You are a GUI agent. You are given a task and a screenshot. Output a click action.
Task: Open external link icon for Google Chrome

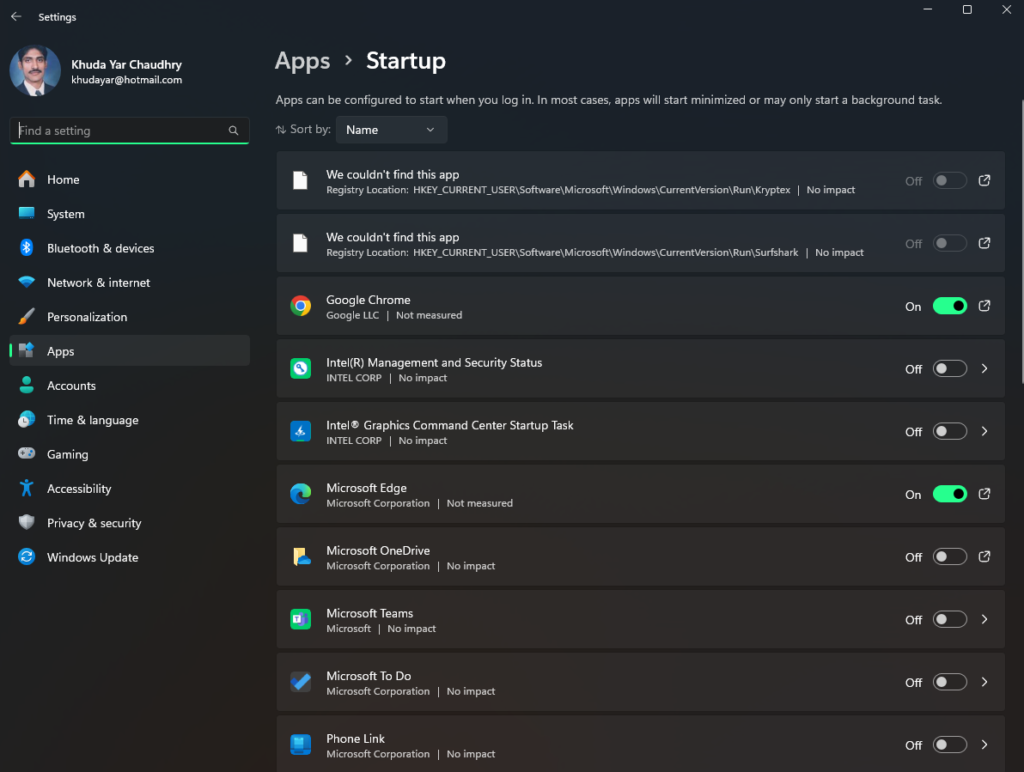click(984, 306)
